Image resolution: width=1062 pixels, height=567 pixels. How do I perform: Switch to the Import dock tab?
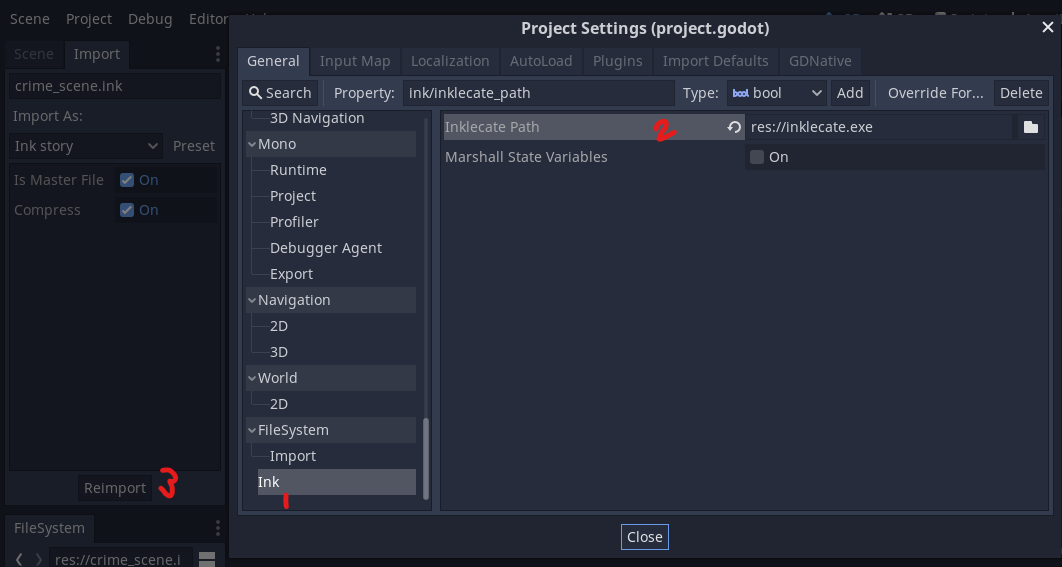(97, 54)
